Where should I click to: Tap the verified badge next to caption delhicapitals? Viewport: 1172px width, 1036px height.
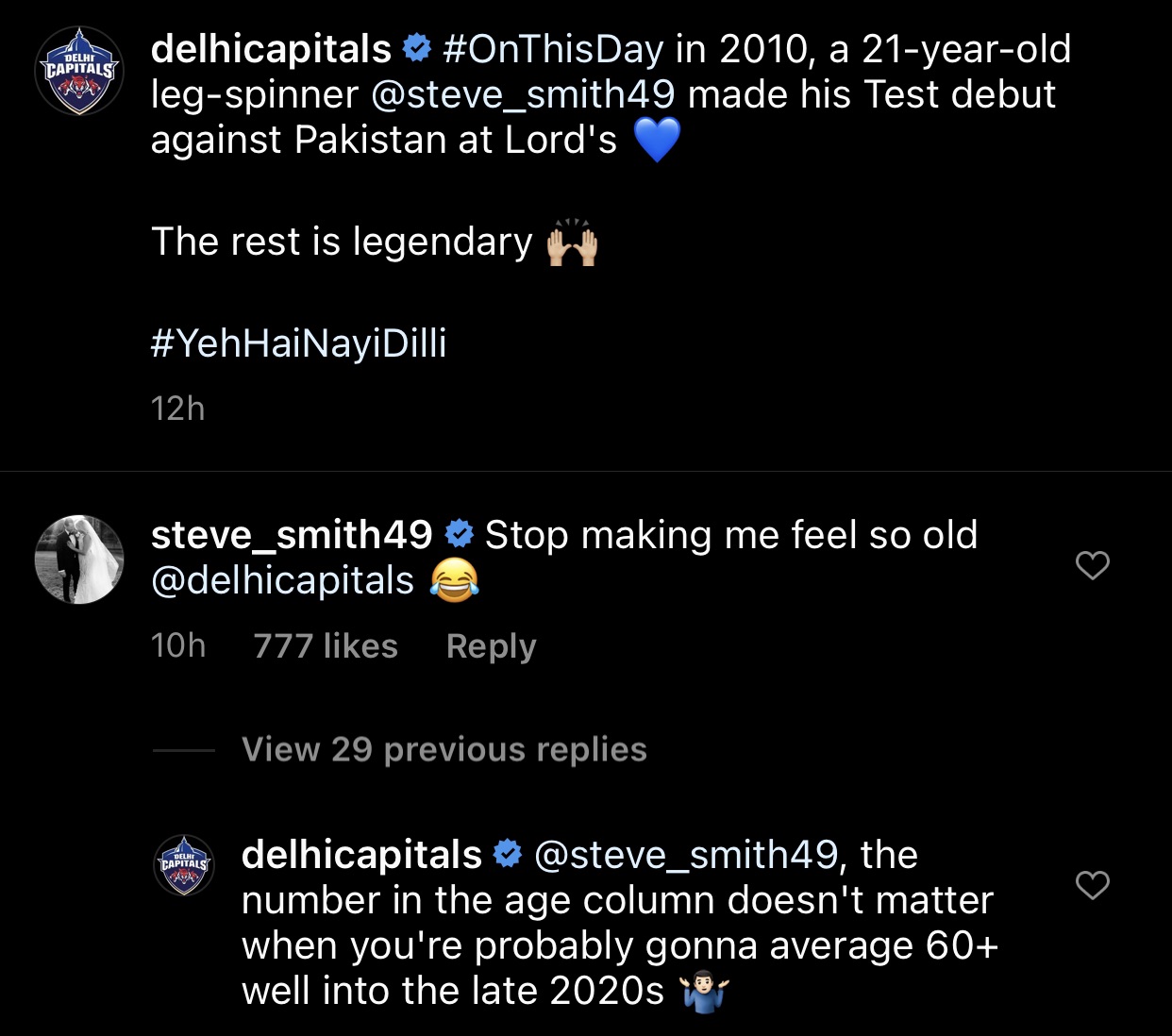tap(417, 48)
